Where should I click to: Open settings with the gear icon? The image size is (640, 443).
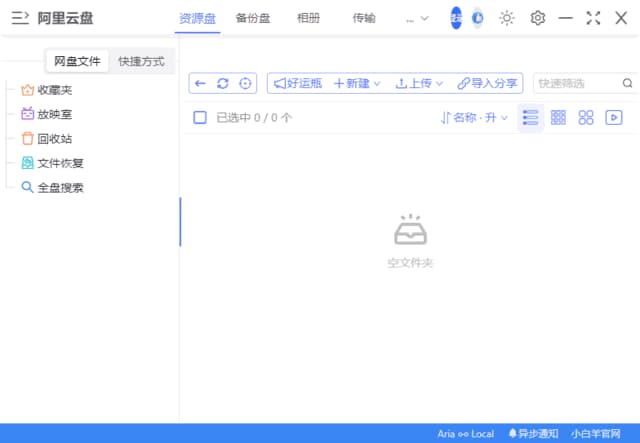(538, 18)
